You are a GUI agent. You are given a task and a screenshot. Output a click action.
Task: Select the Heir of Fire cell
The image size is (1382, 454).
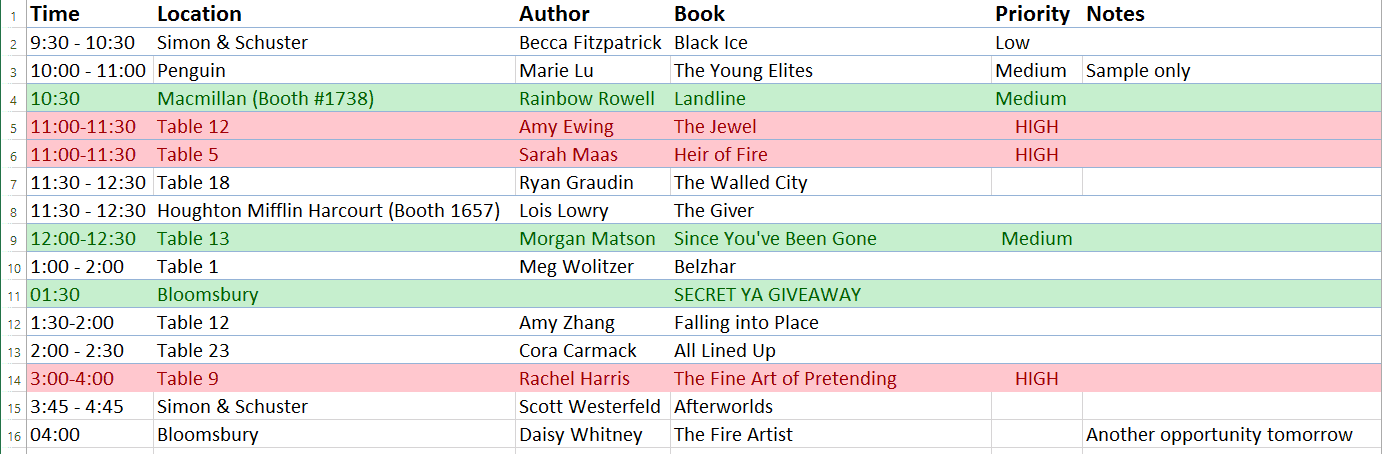[x=720, y=155]
